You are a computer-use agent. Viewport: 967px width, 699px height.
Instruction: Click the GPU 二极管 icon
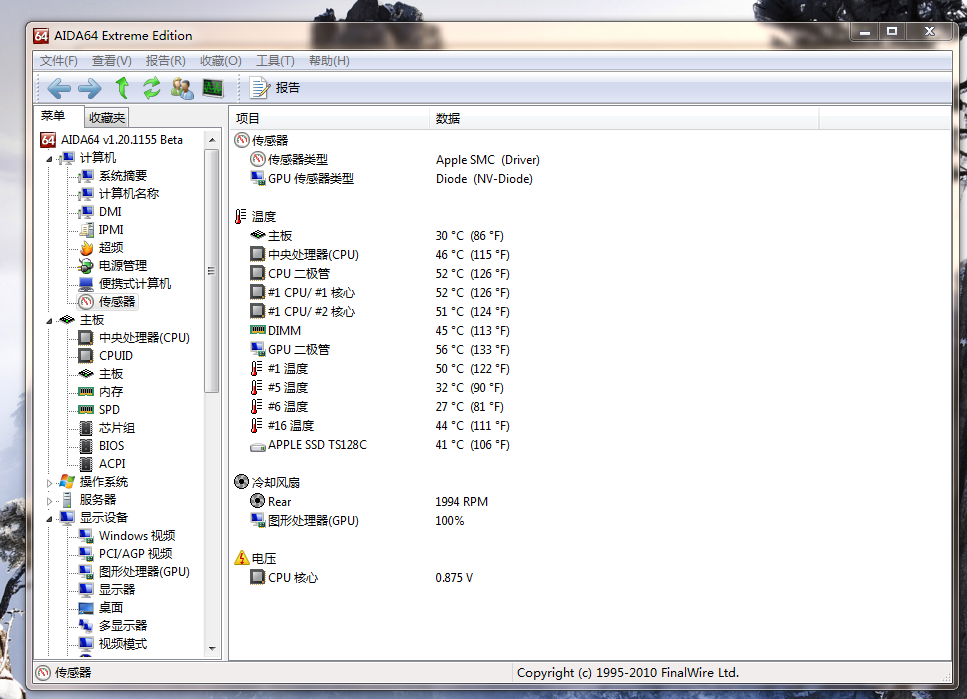(x=258, y=349)
